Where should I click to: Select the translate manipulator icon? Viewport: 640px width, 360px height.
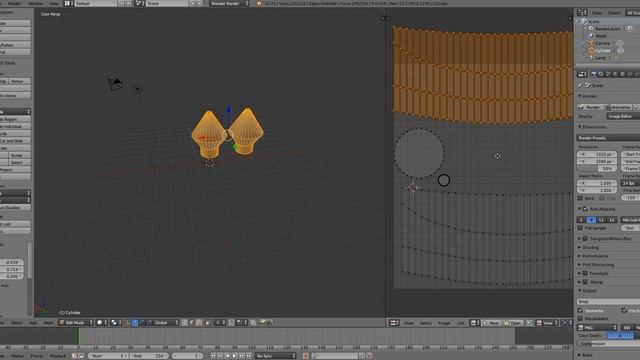tap(135, 322)
